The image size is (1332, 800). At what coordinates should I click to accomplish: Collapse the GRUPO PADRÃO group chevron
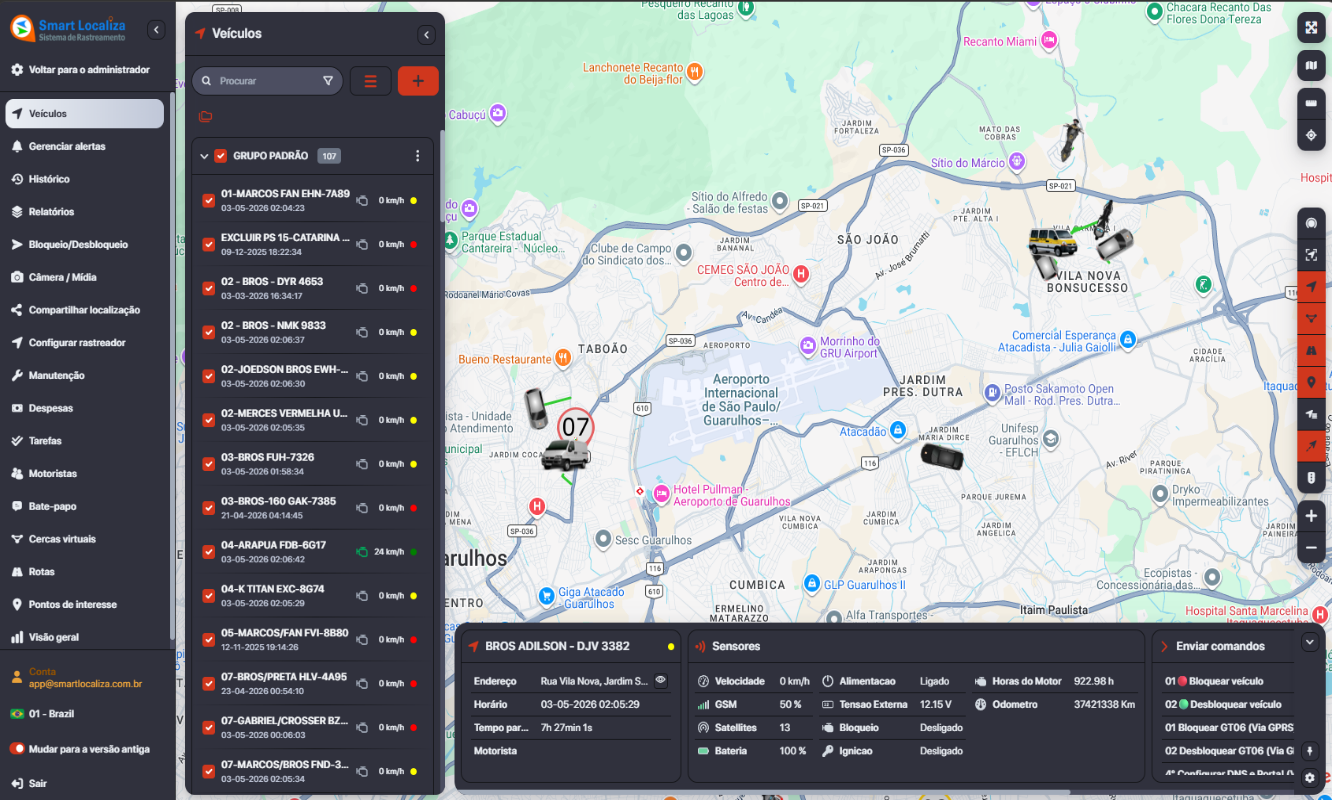(204, 156)
